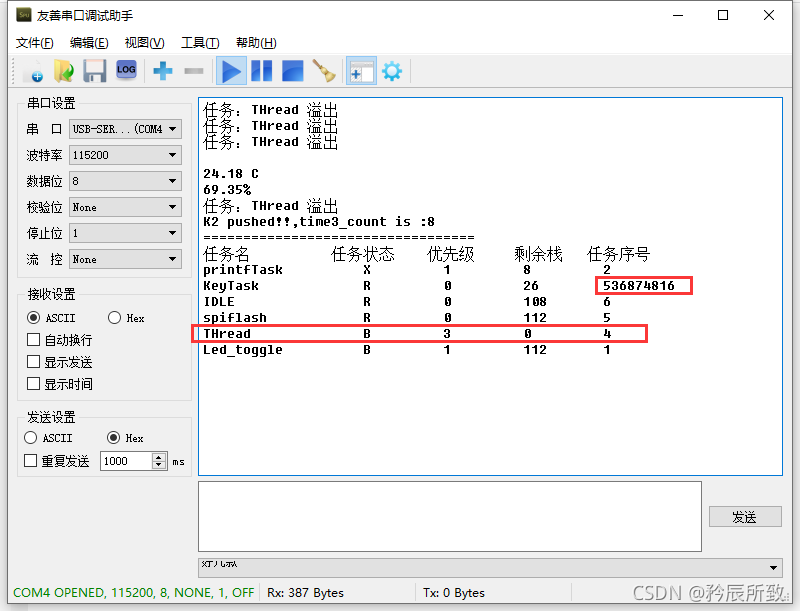Toggle logging with the LOG icon
The height and width of the screenshot is (611, 800).
point(126,70)
